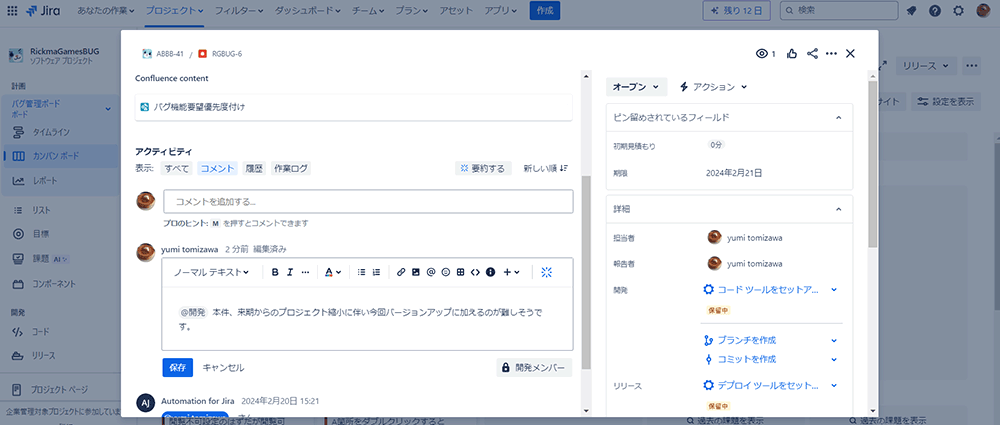Click the emoji icon in editor

click(x=446, y=272)
